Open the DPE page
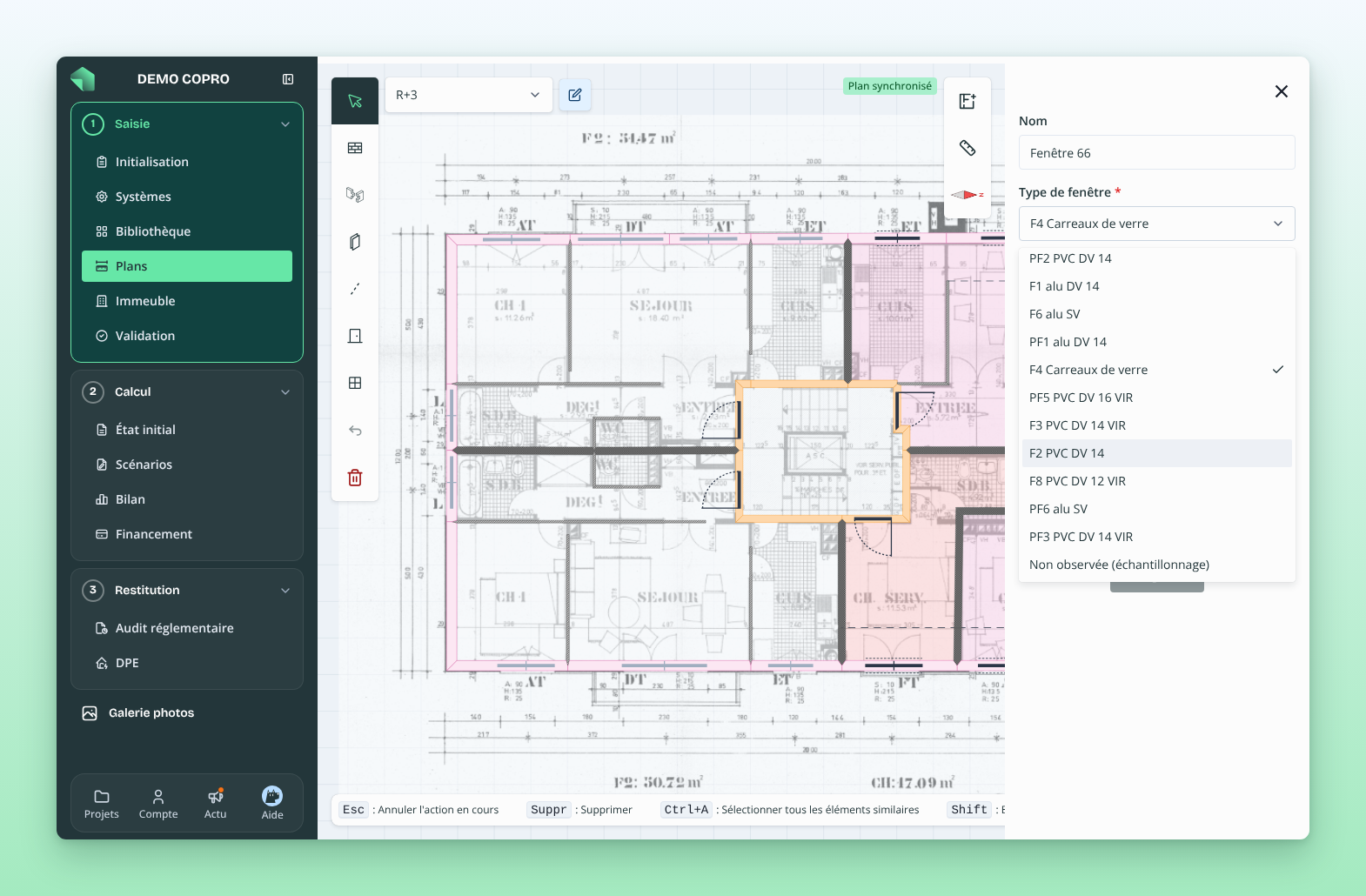 point(187,663)
